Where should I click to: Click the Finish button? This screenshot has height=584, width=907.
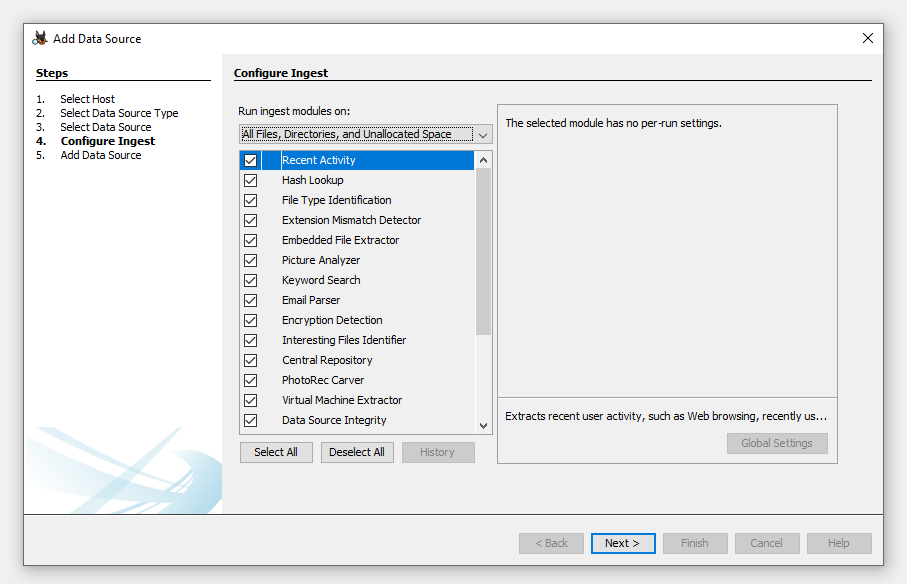click(695, 543)
